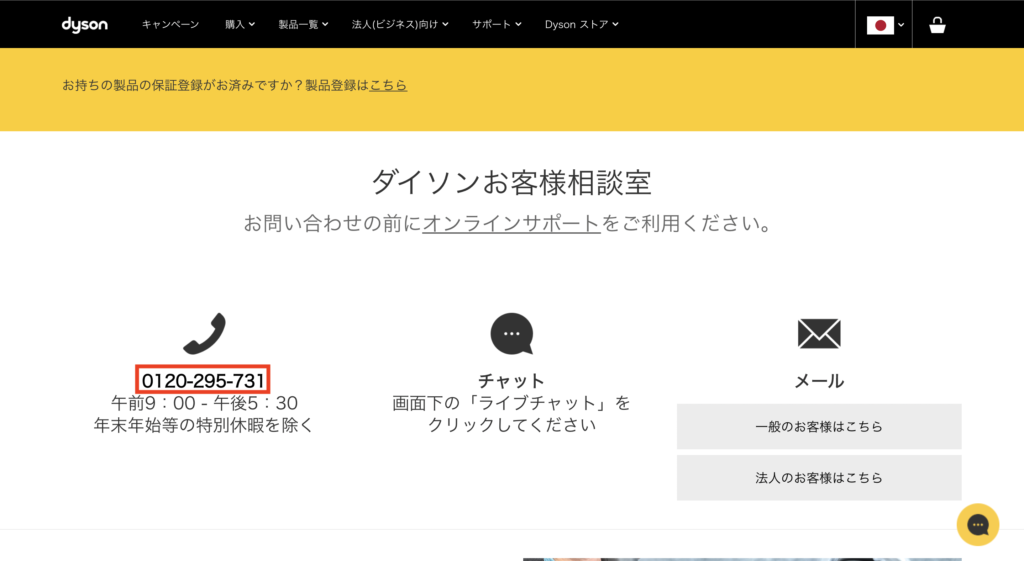The width and height of the screenshot is (1024, 561).
Task: Click the チャット heading
Action: [x=511, y=381]
